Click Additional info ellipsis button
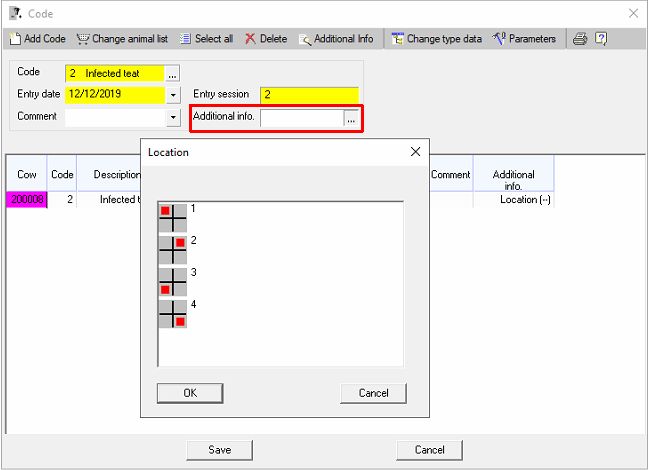648x470 pixels. pos(351,118)
